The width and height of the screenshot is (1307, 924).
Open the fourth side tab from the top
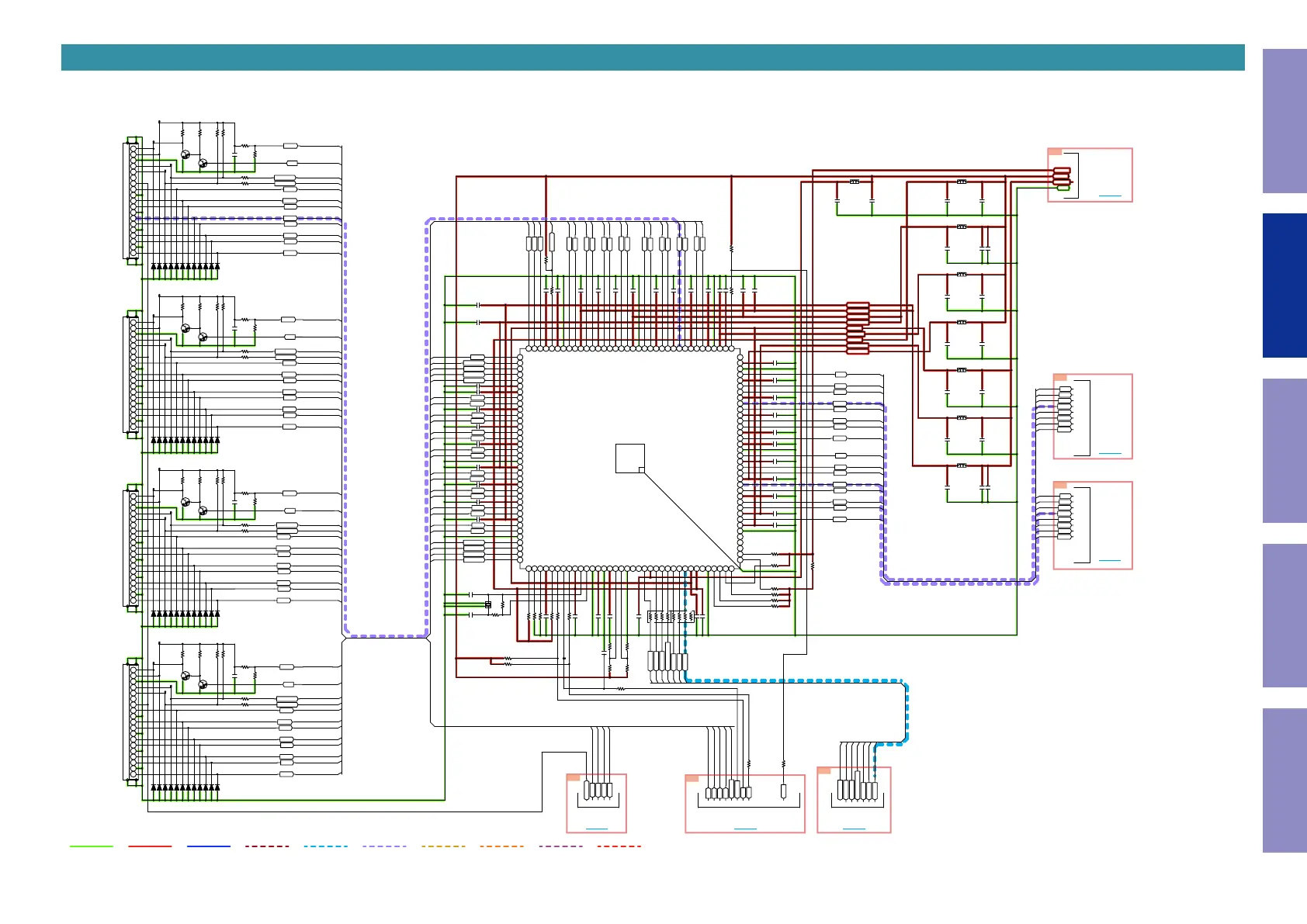point(1284,615)
